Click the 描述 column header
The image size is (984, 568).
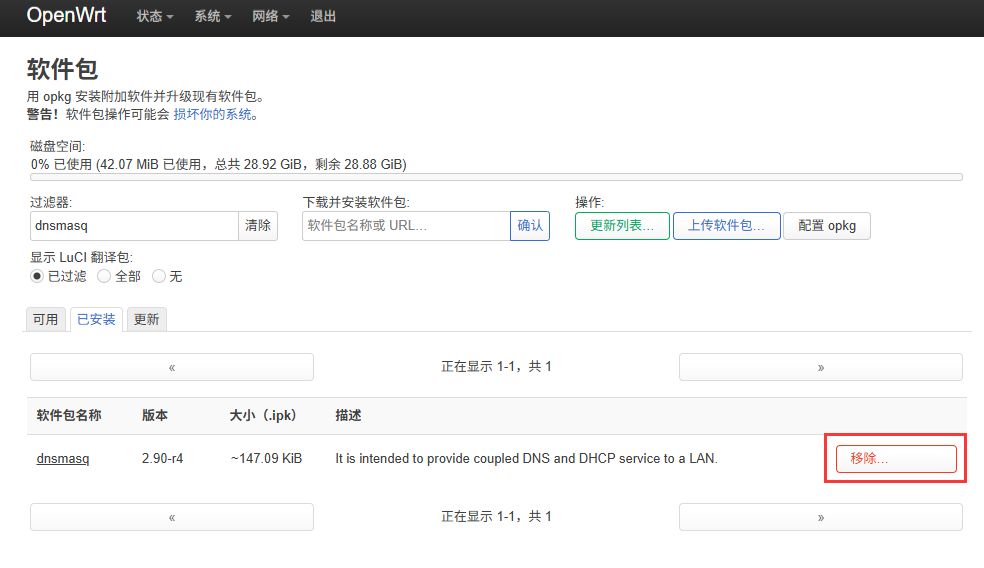click(348, 415)
